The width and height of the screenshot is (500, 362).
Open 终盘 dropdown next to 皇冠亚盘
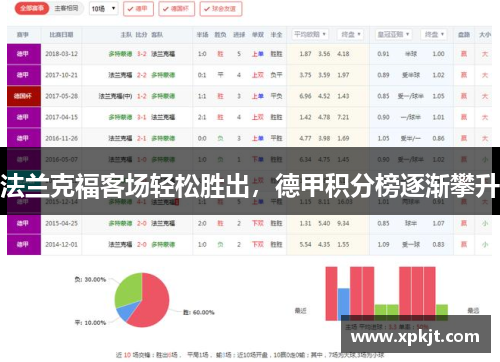[434, 34]
